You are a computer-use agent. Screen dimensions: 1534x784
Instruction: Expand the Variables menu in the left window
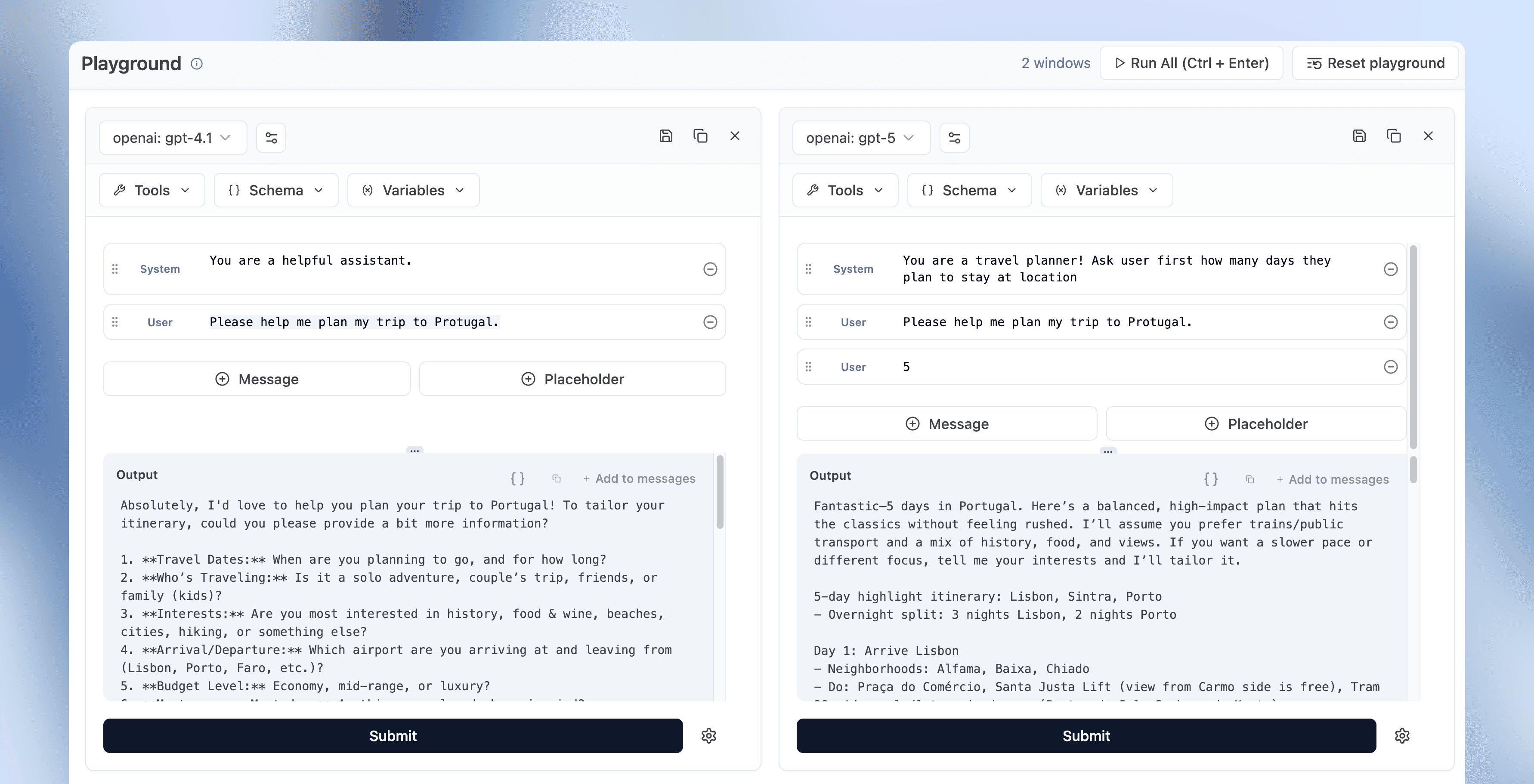coord(413,190)
